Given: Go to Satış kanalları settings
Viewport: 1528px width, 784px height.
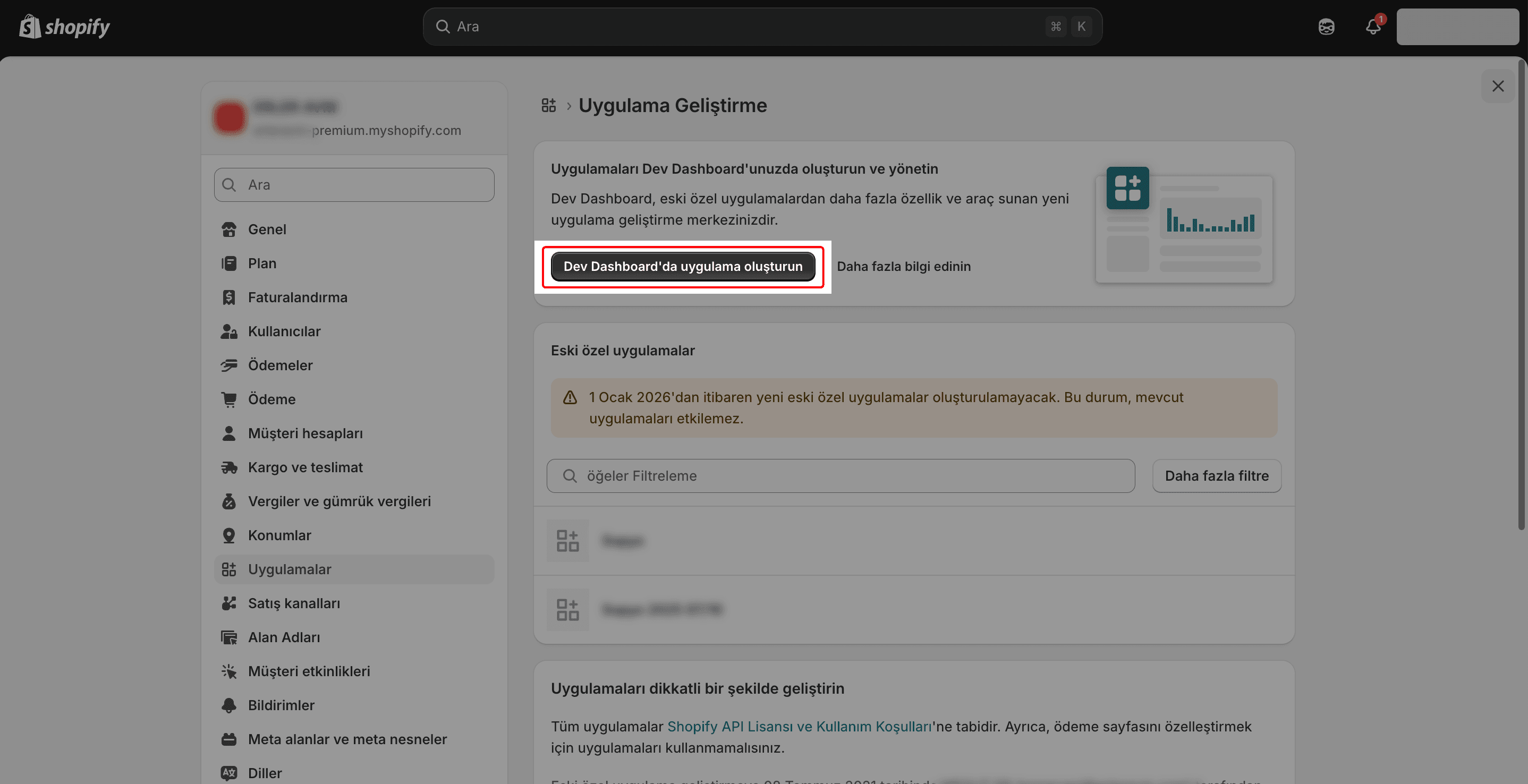Looking at the screenshot, I should [294, 603].
